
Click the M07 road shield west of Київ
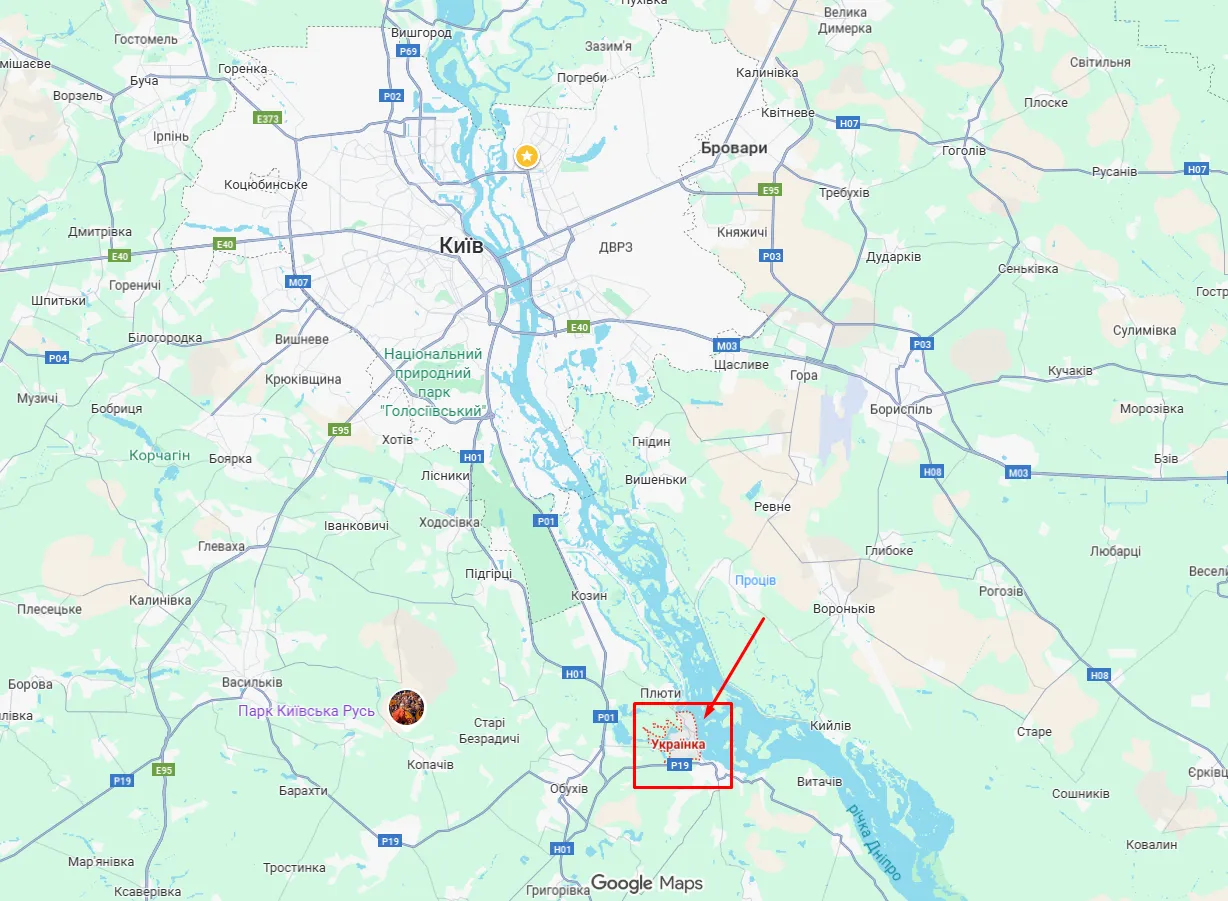299,282
